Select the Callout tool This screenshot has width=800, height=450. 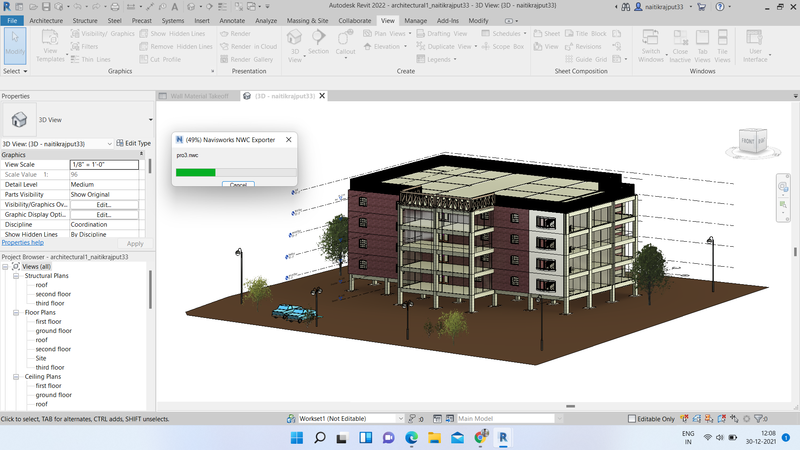pyautogui.click(x=345, y=43)
